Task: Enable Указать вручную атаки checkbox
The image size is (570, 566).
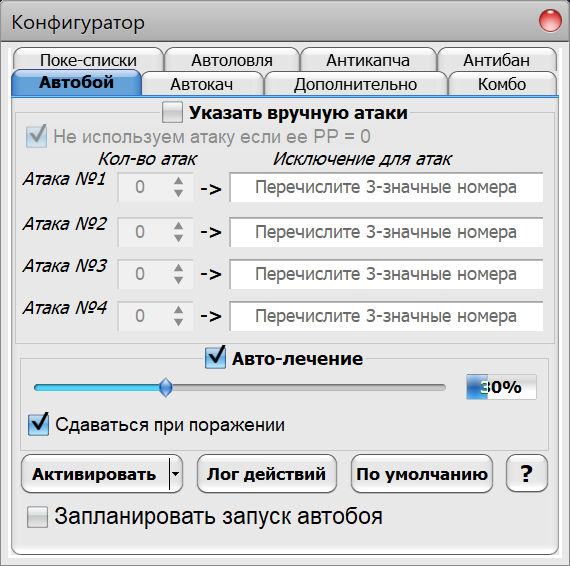Action: (172, 112)
